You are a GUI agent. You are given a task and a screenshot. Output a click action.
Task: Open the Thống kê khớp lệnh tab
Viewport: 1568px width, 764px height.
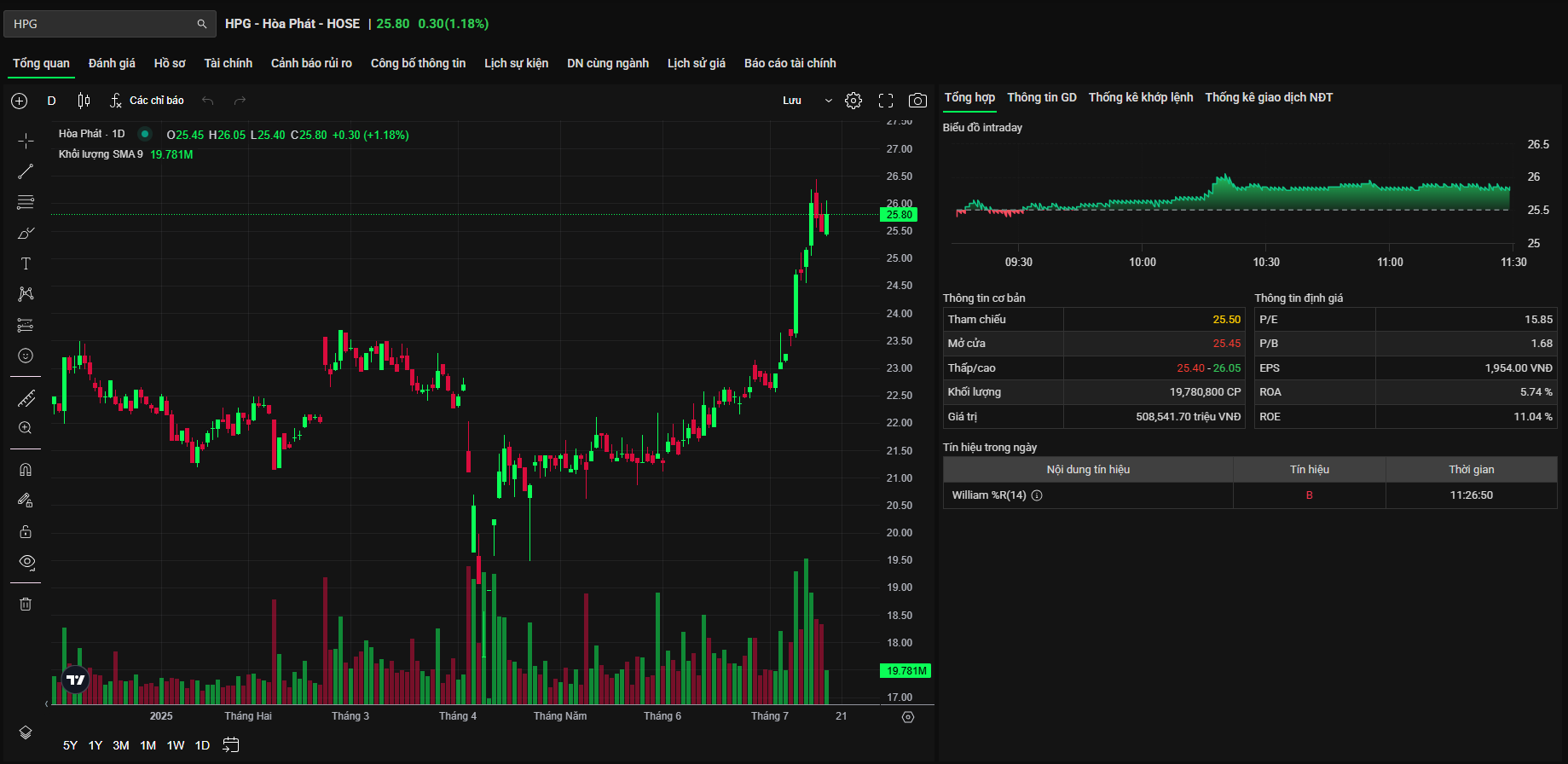point(1141,97)
